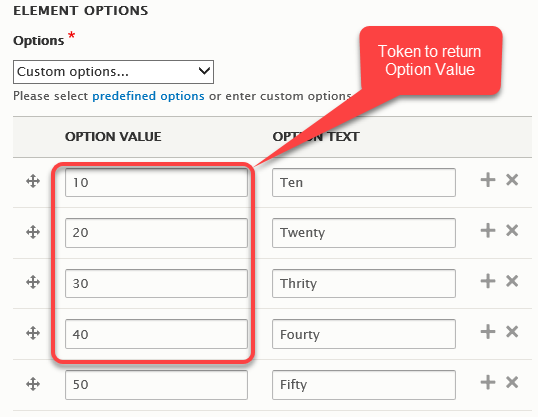Add a row after the Fourty option

[x=488, y=332]
